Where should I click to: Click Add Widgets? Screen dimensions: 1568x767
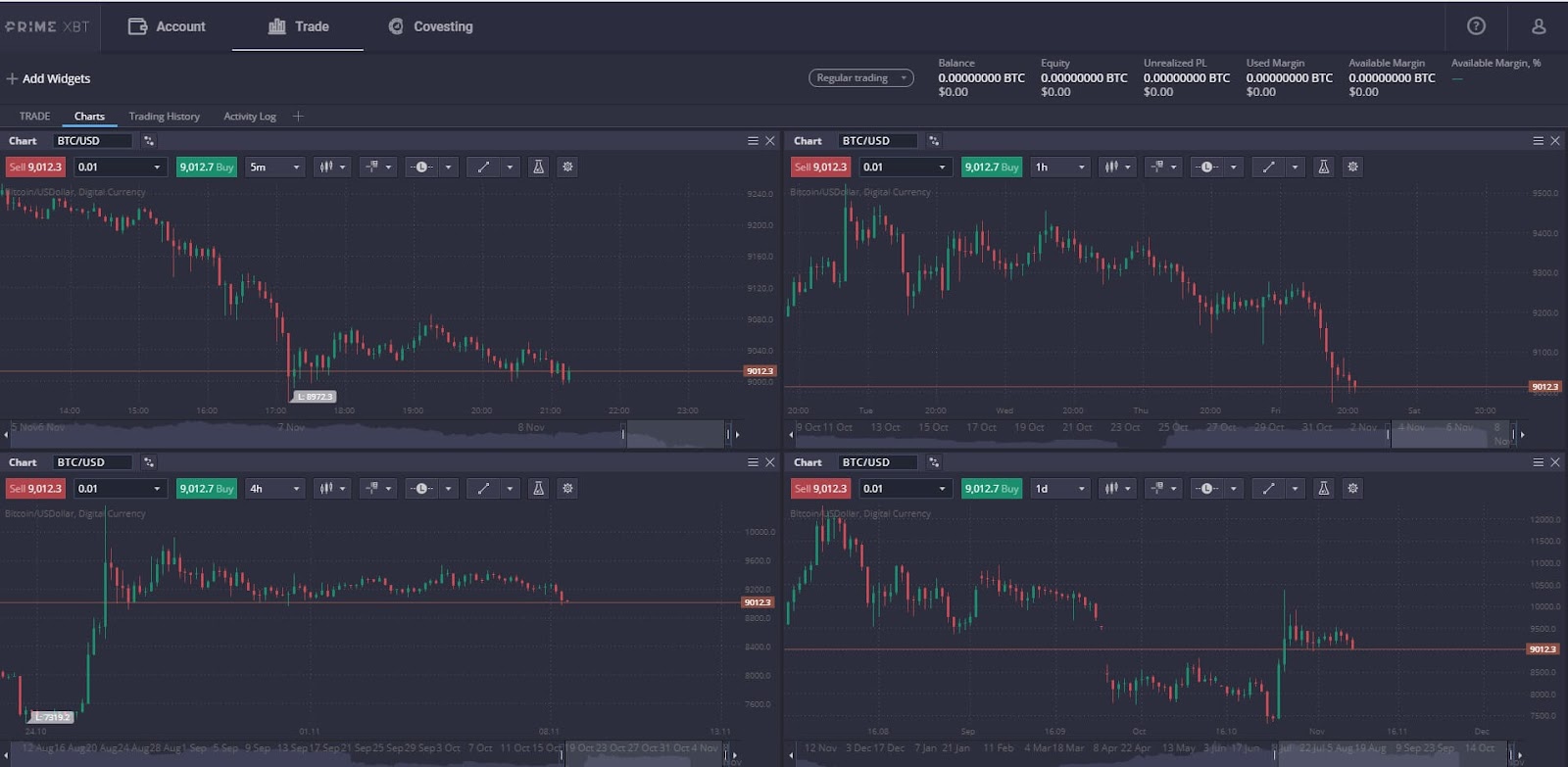pos(48,78)
